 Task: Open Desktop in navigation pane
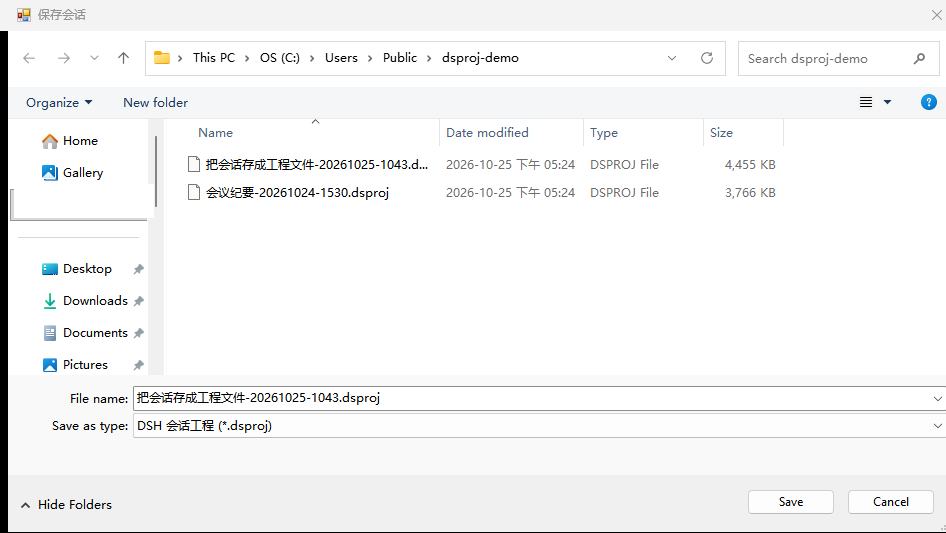(77, 269)
